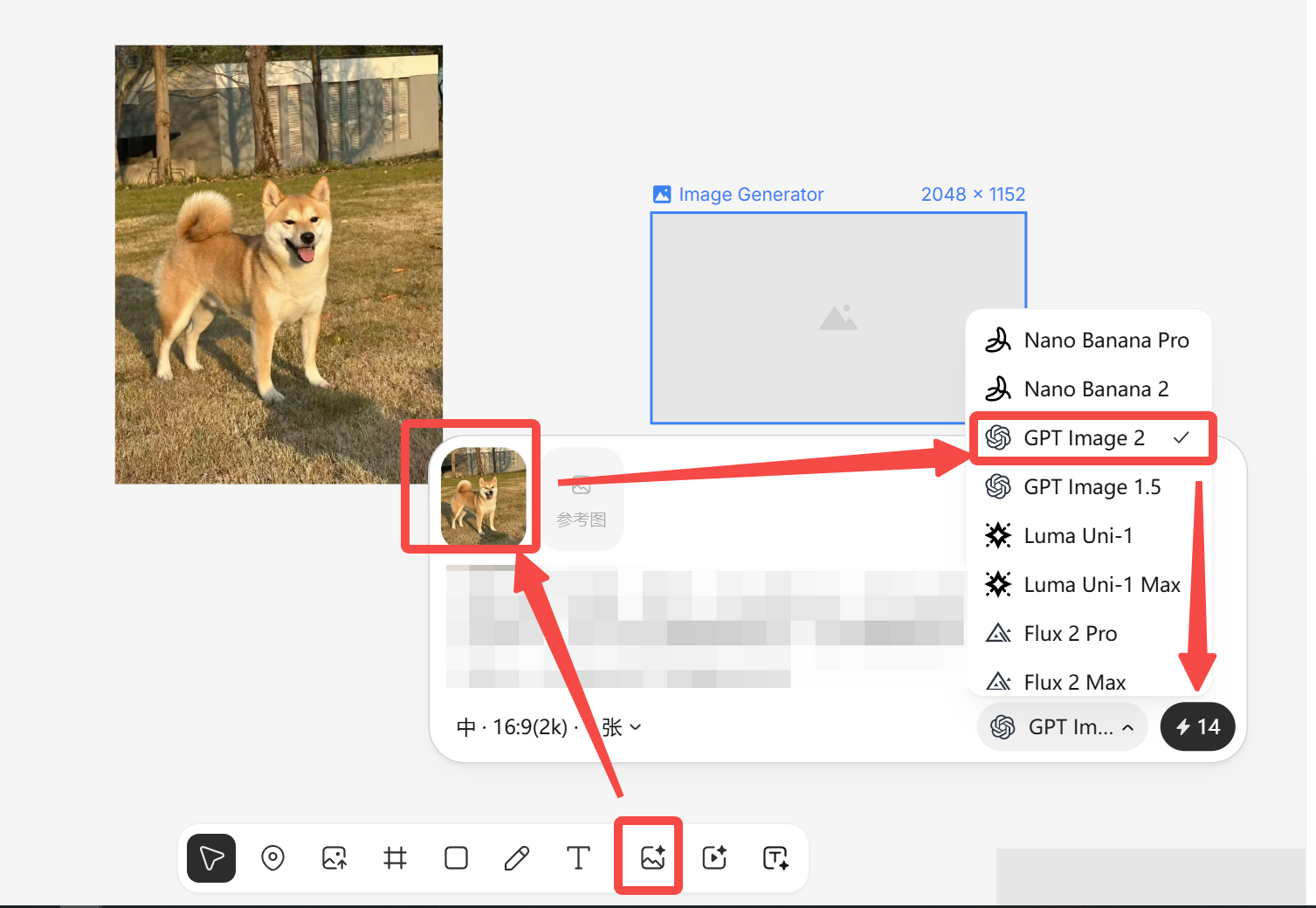
Task: Collapse the GPT Im... model dropdown
Action: (x=1062, y=726)
